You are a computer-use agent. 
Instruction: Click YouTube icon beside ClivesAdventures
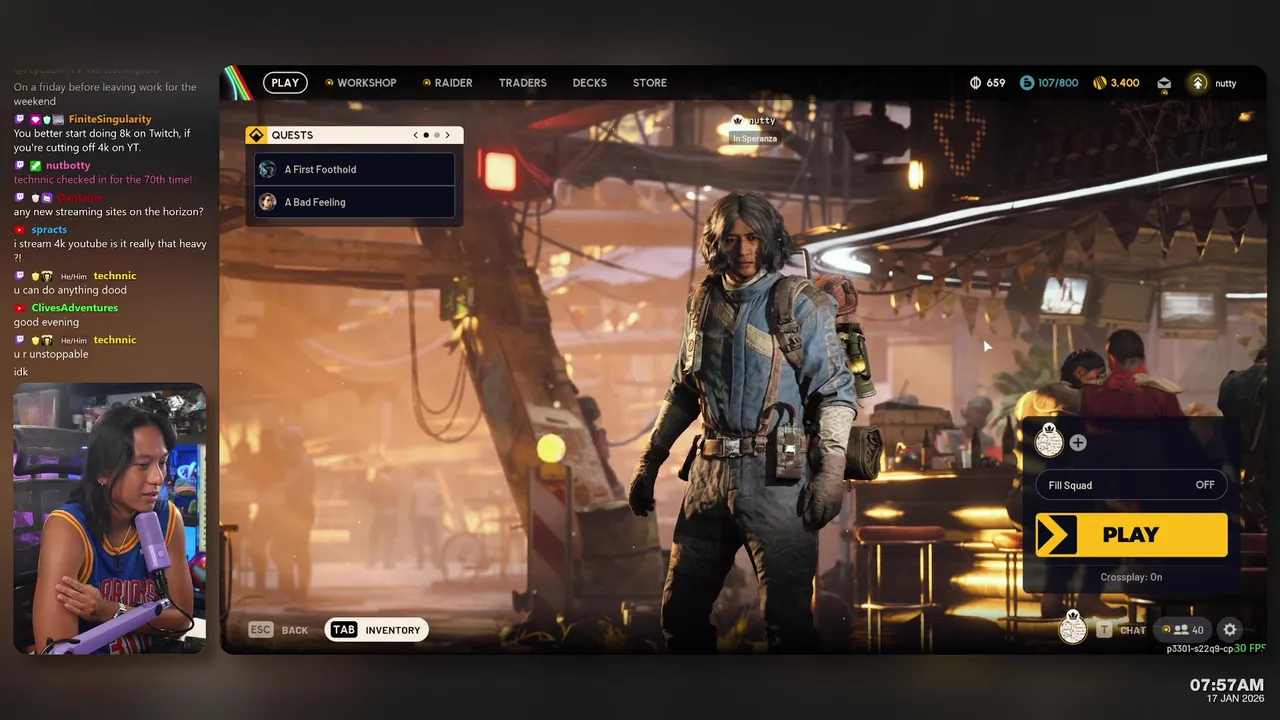20,308
